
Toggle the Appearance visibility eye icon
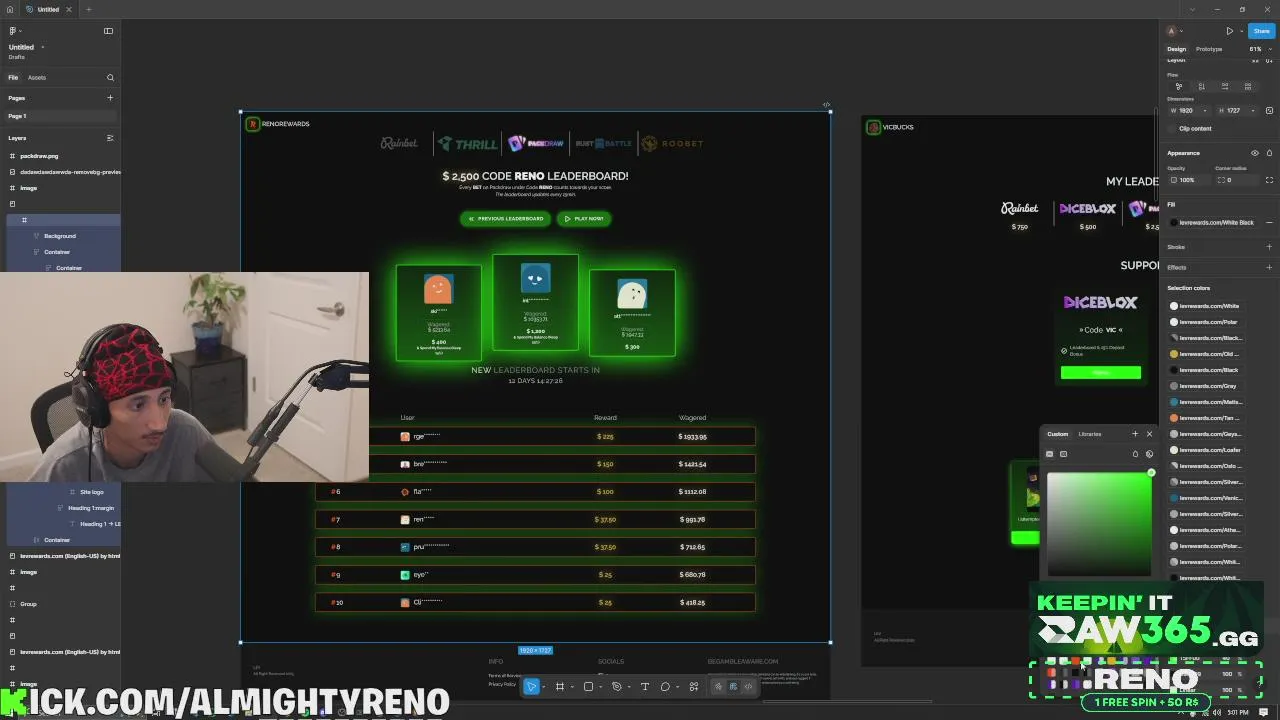pyautogui.click(x=1255, y=153)
